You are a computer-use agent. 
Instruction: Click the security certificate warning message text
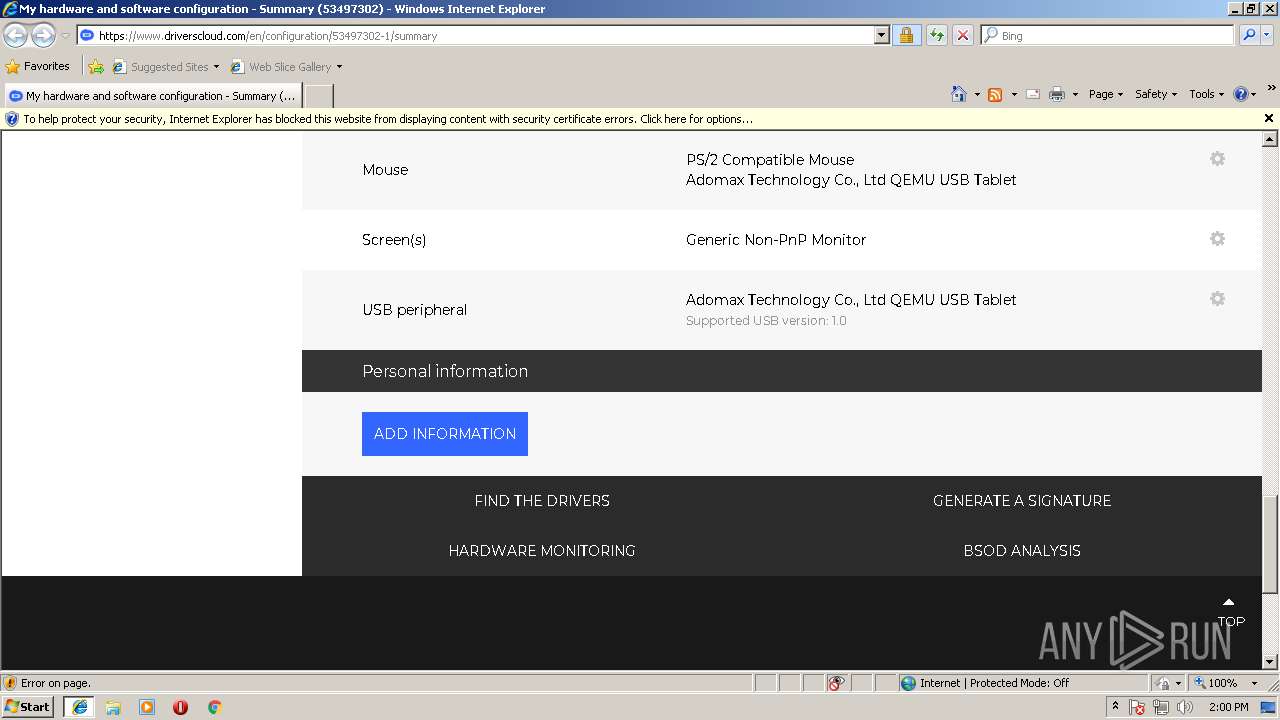point(388,119)
